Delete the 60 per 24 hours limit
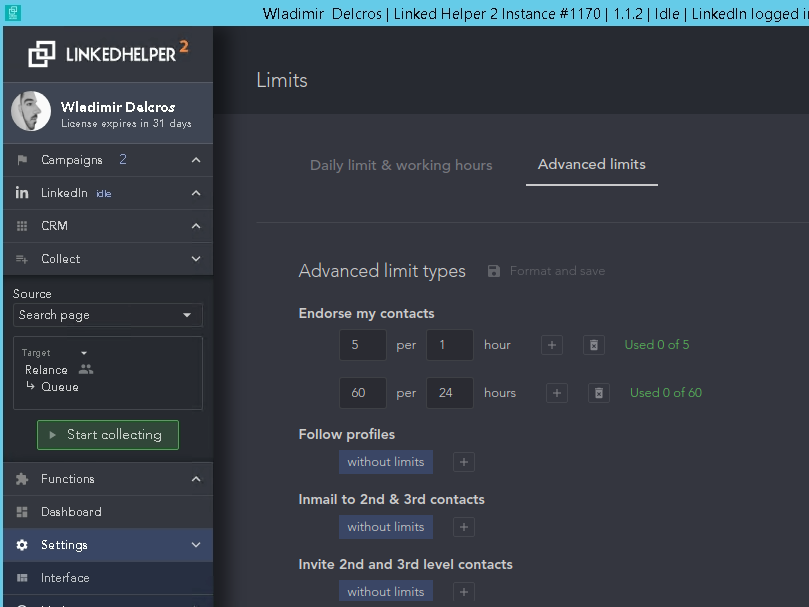The width and height of the screenshot is (809, 607). click(599, 393)
